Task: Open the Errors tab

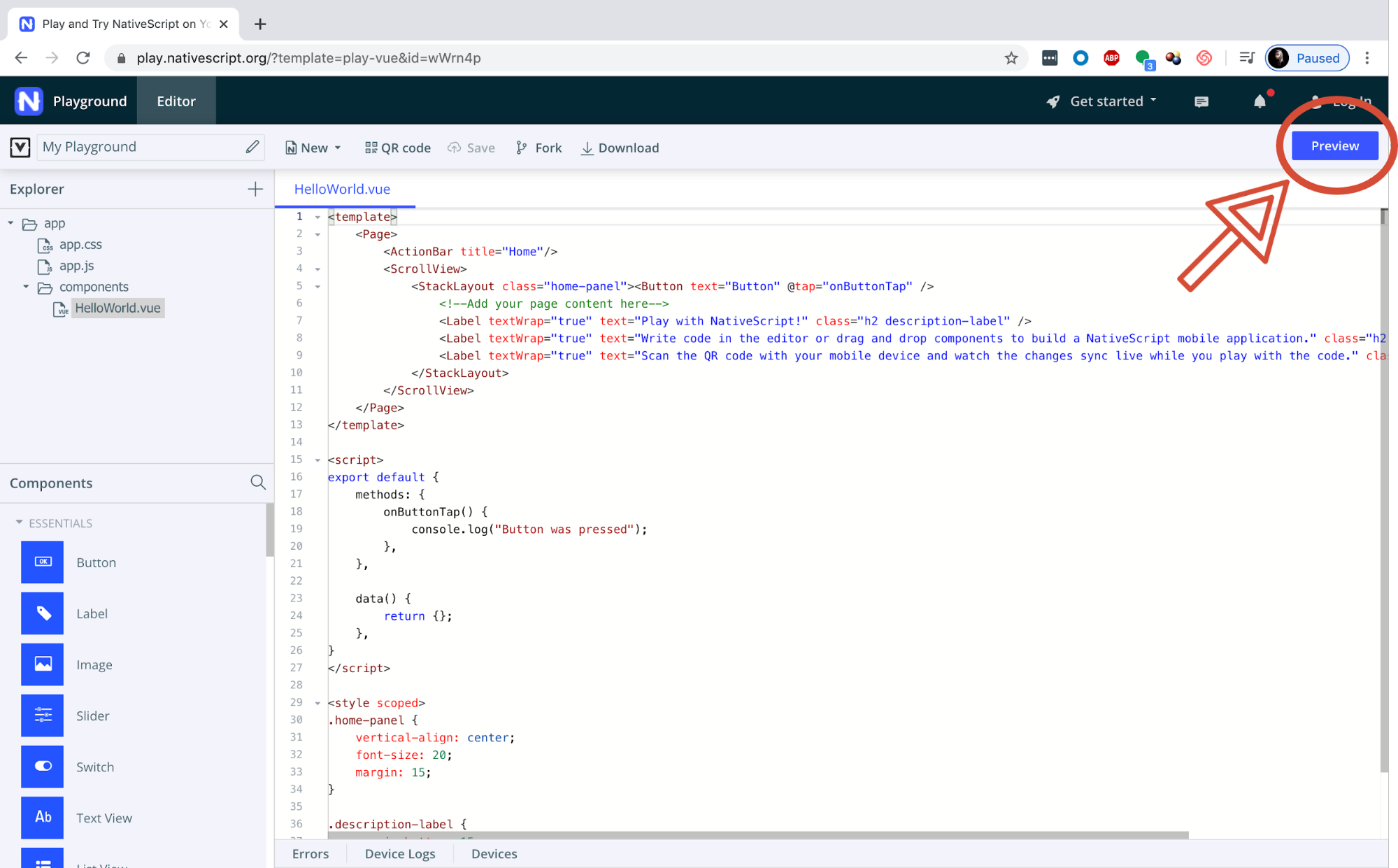Action: tap(311, 853)
